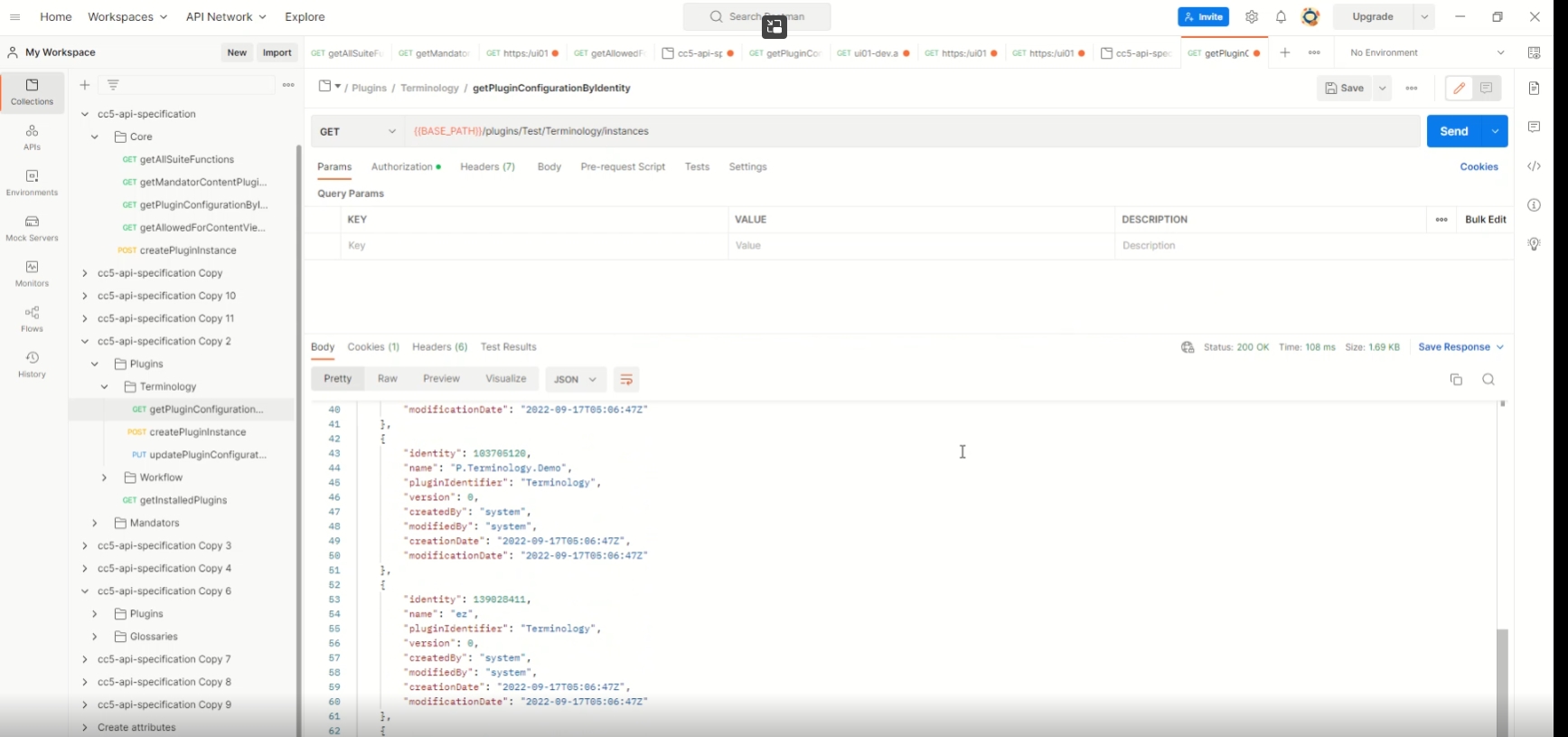Click the response body vertical scrollbar
Screen dimensions: 1568x737
pos(1502,678)
